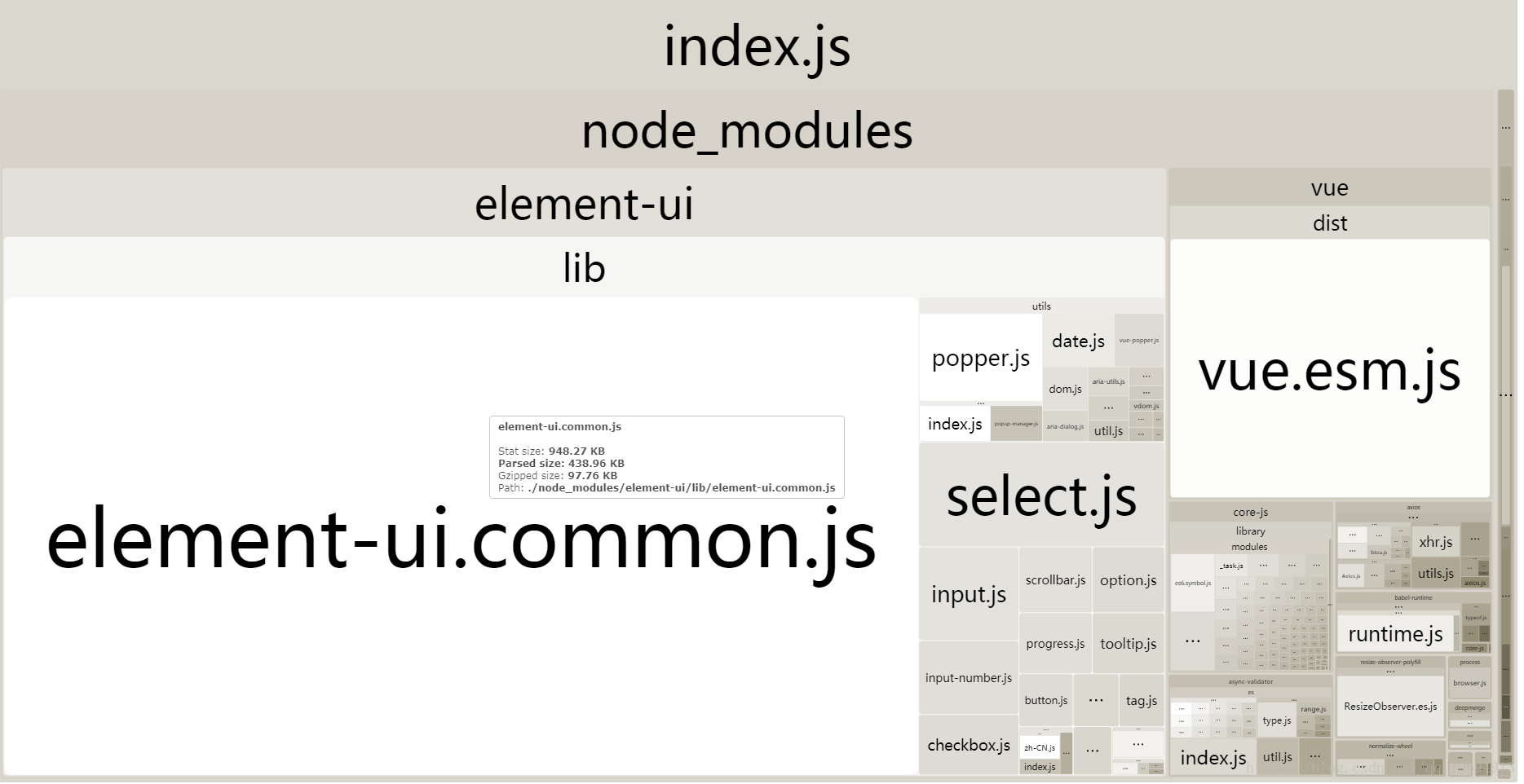The image size is (1524, 784).
Task: Click the input.js block
Action: point(969,594)
